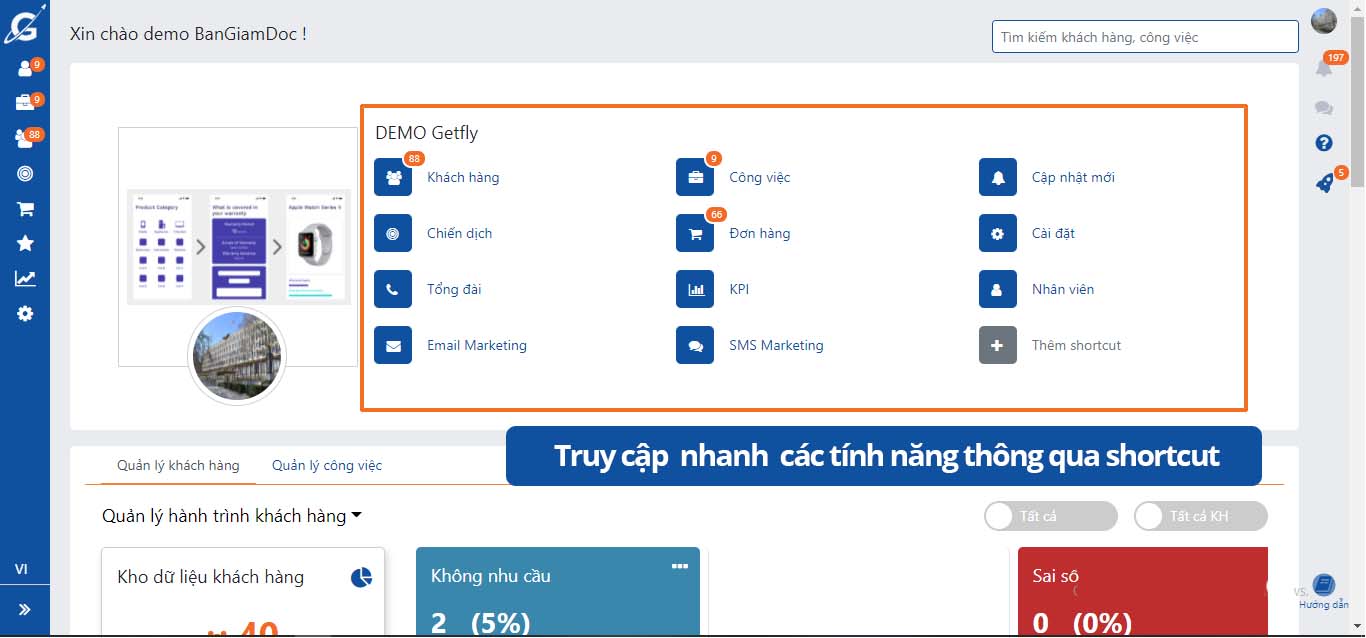Open three-dots menu on Không nhu cầu card
This screenshot has height=638, width=1366.
pyautogui.click(x=680, y=566)
